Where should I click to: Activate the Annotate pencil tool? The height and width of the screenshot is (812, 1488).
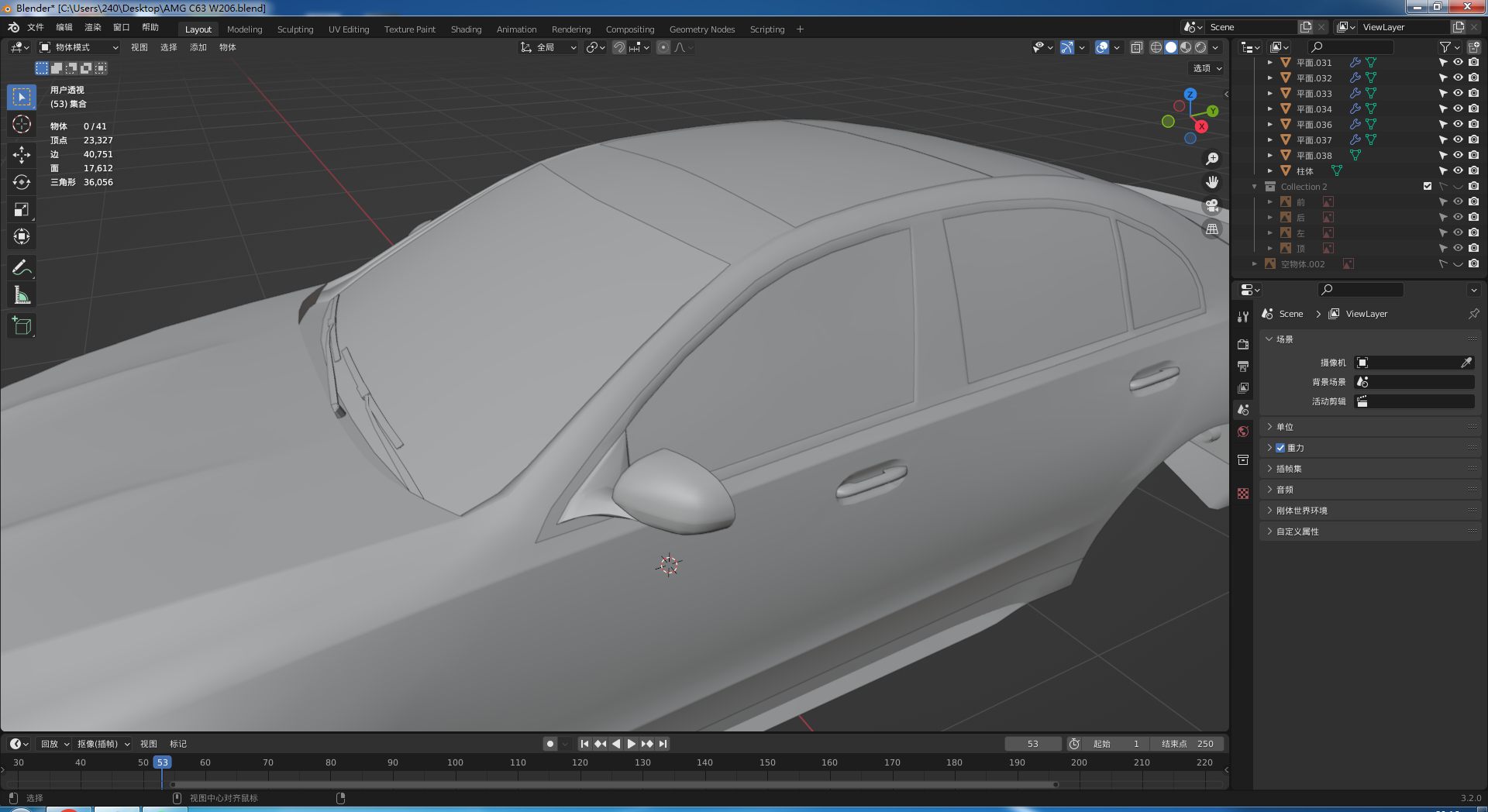click(22, 268)
